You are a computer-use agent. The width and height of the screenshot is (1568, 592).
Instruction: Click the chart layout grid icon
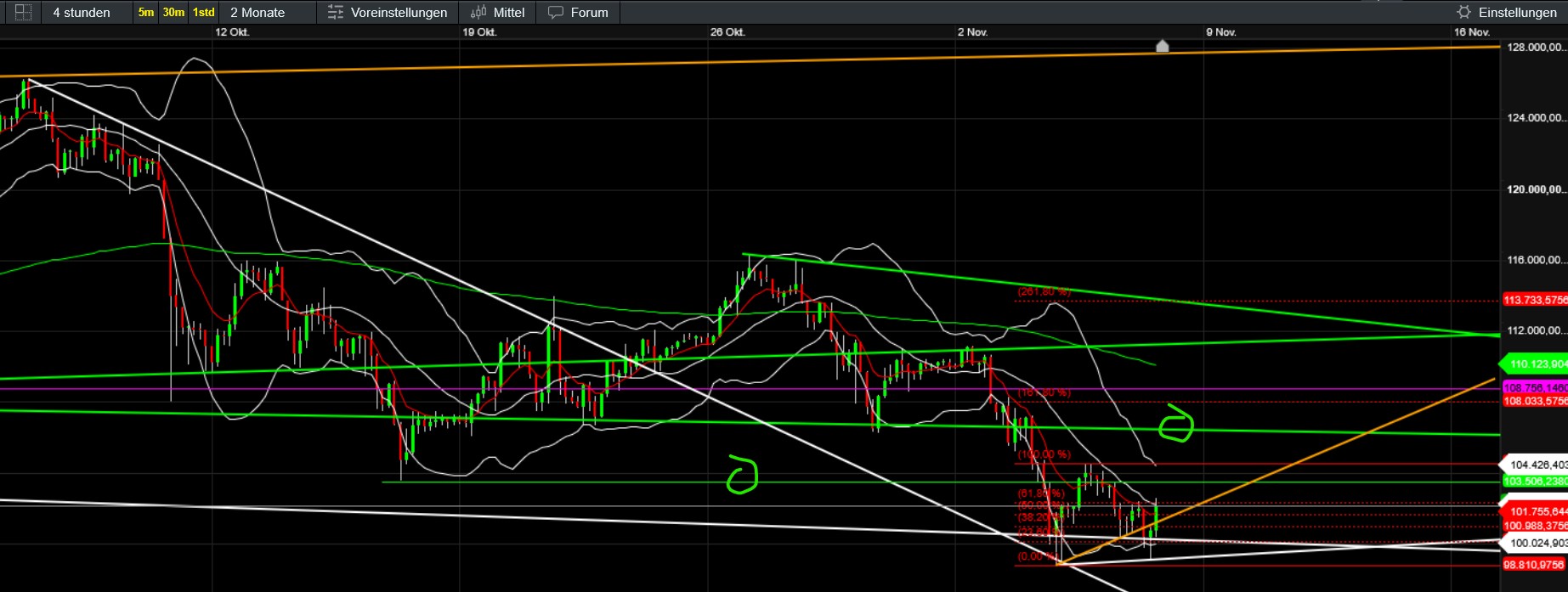coord(23,12)
